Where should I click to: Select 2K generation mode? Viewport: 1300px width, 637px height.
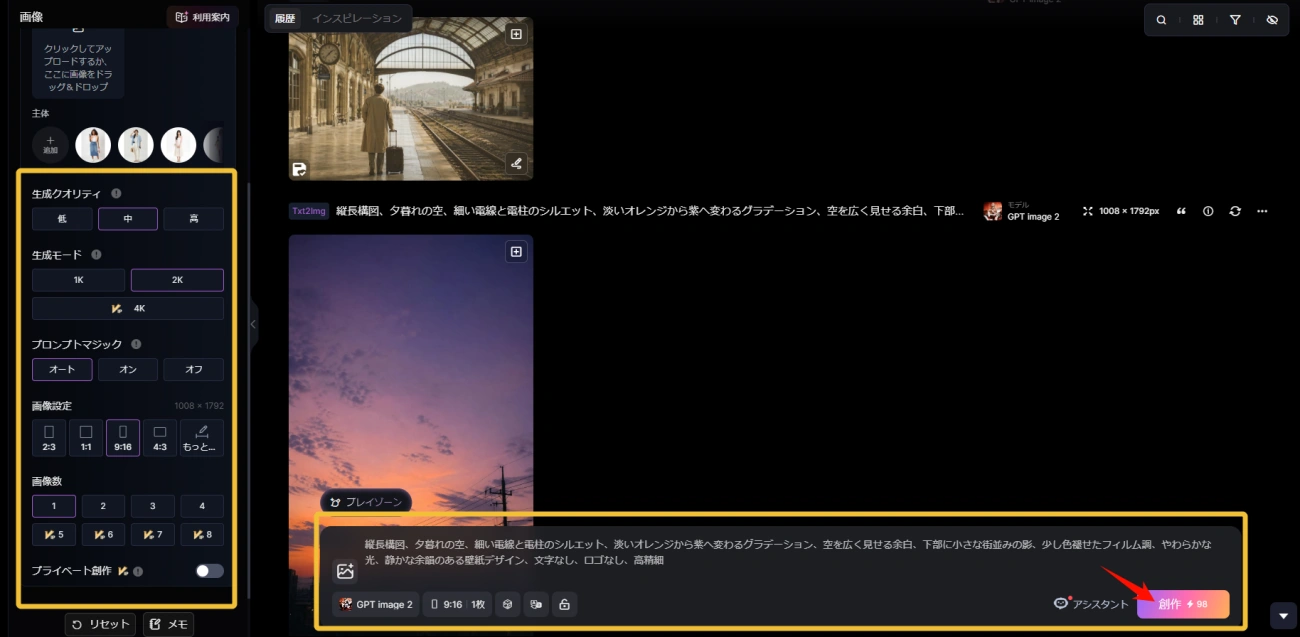point(177,280)
